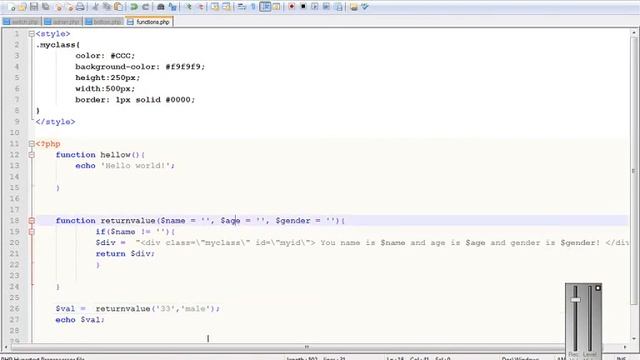Image resolution: width=640 pixels, height=360 pixels.
Task: Click on "return $div;" statement
Action: click(x=125, y=254)
